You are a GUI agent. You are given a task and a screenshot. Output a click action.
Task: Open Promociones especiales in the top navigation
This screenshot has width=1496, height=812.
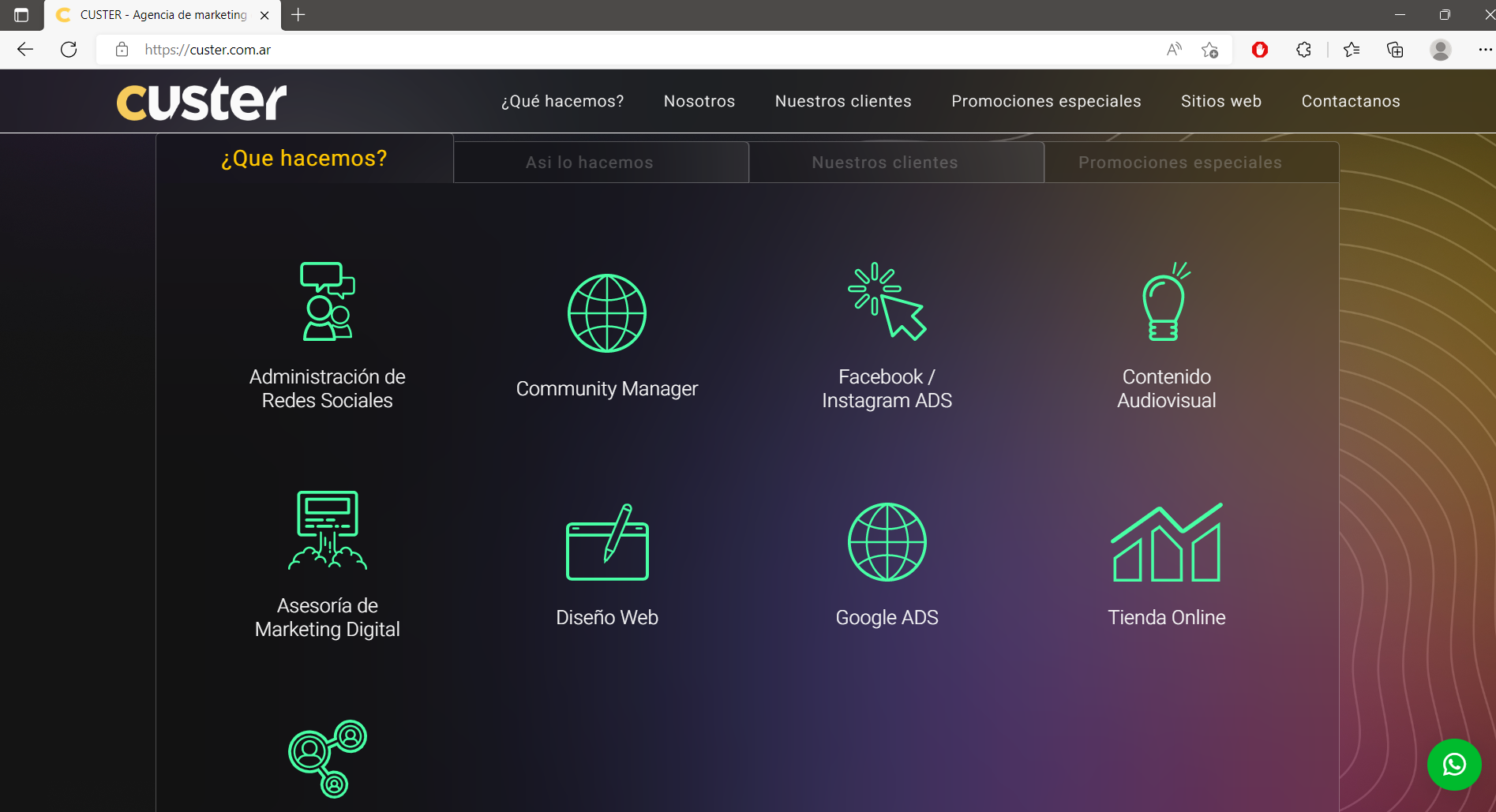[1046, 101]
